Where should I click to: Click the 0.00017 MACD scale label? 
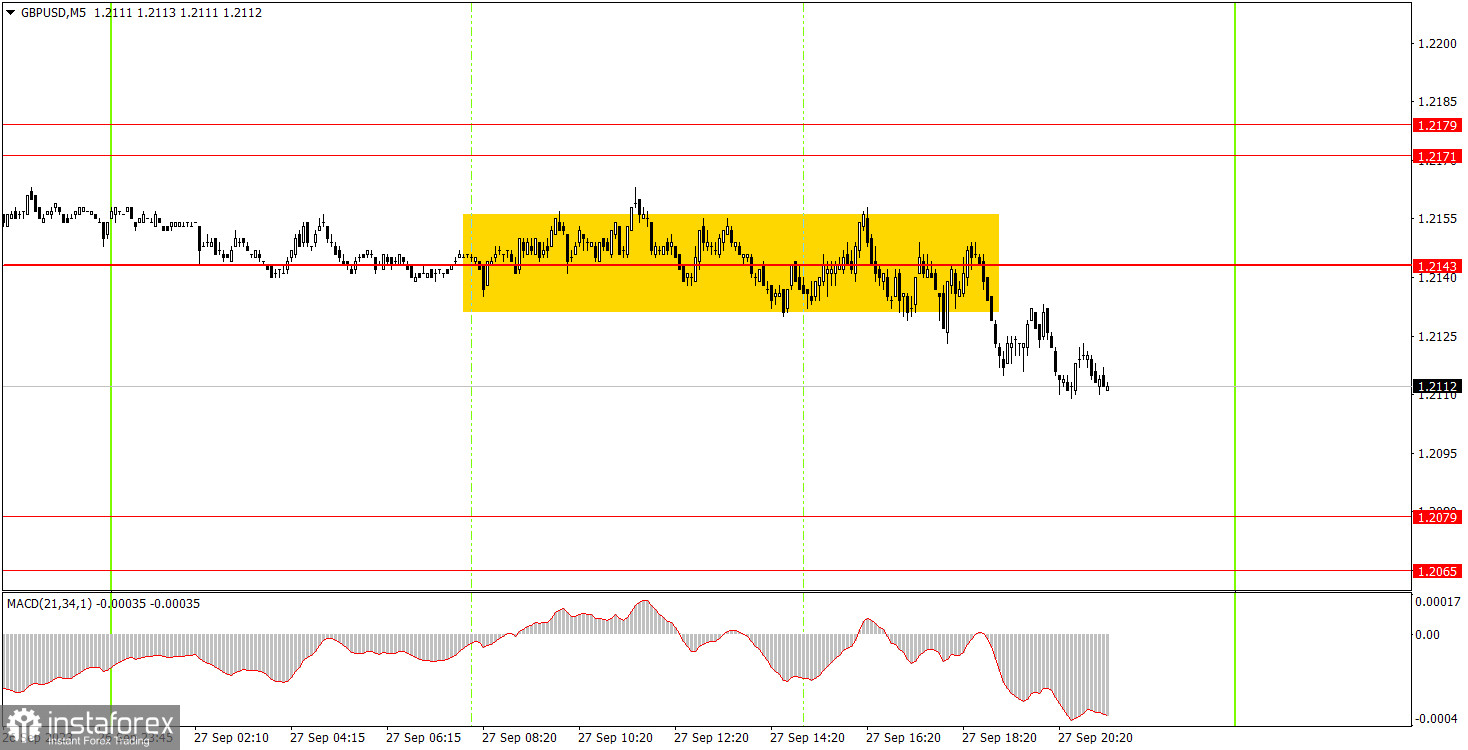[1438, 601]
